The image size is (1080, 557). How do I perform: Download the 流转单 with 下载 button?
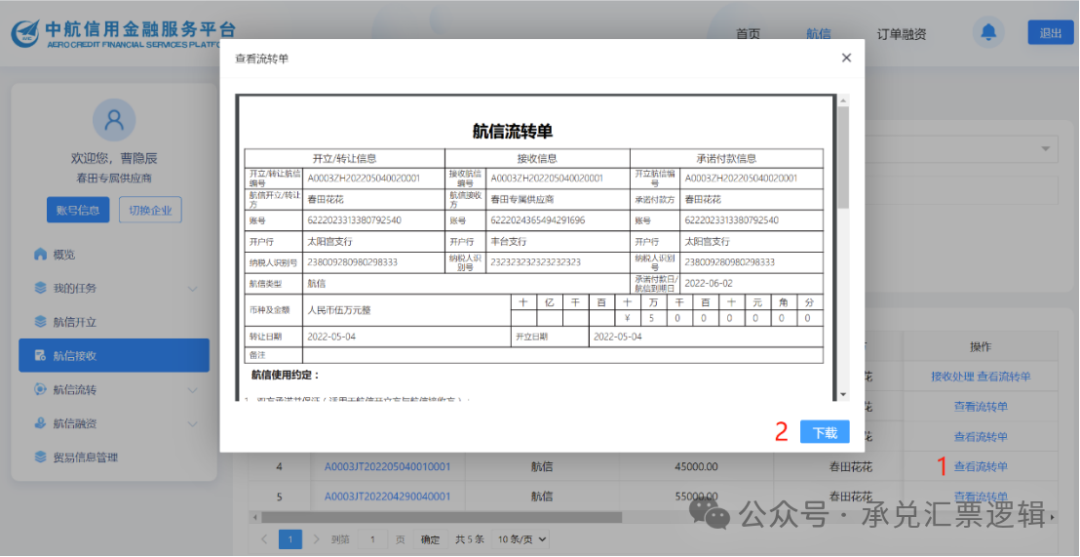coord(824,432)
